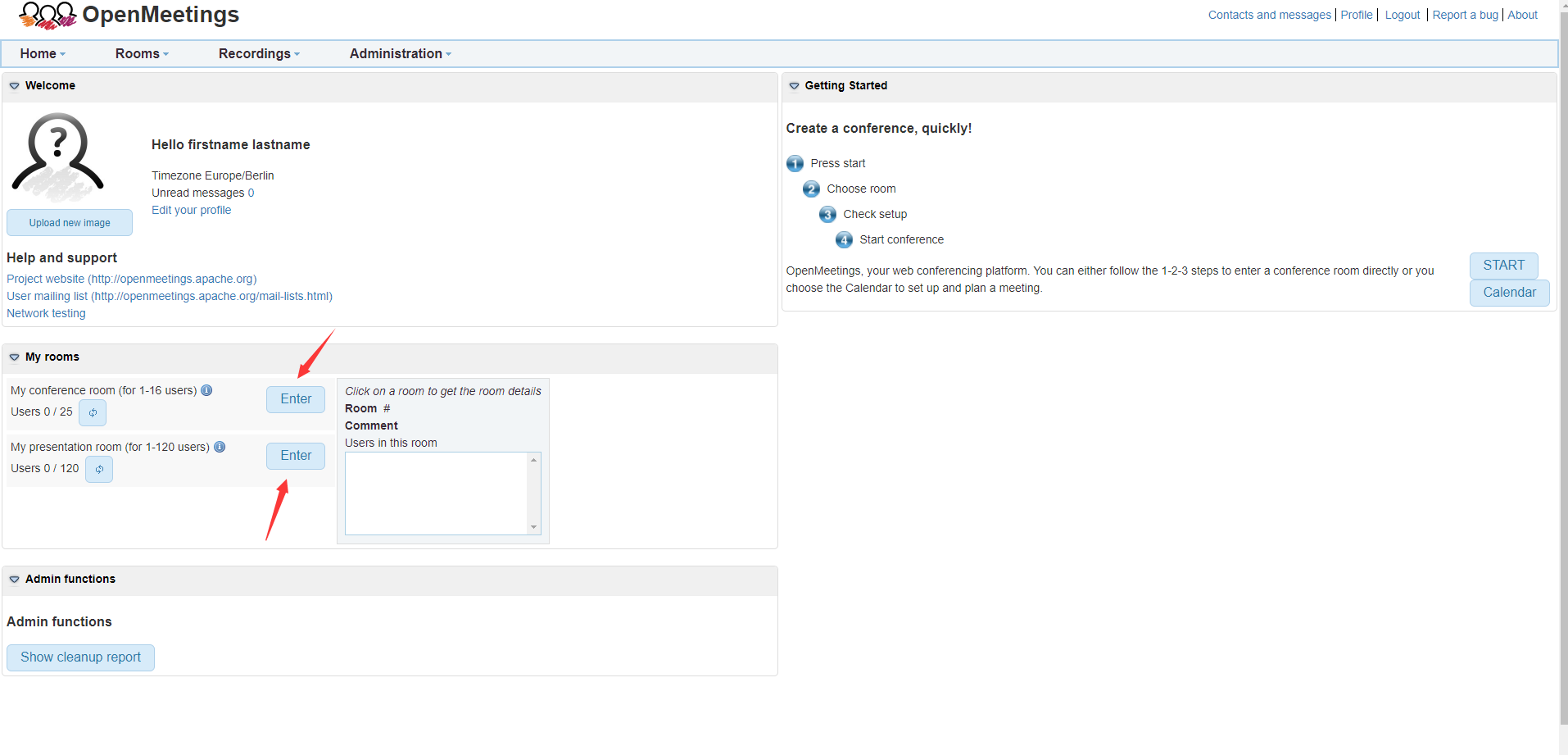Open Contacts and messages
This screenshot has width=1568, height=755.
[1270, 15]
